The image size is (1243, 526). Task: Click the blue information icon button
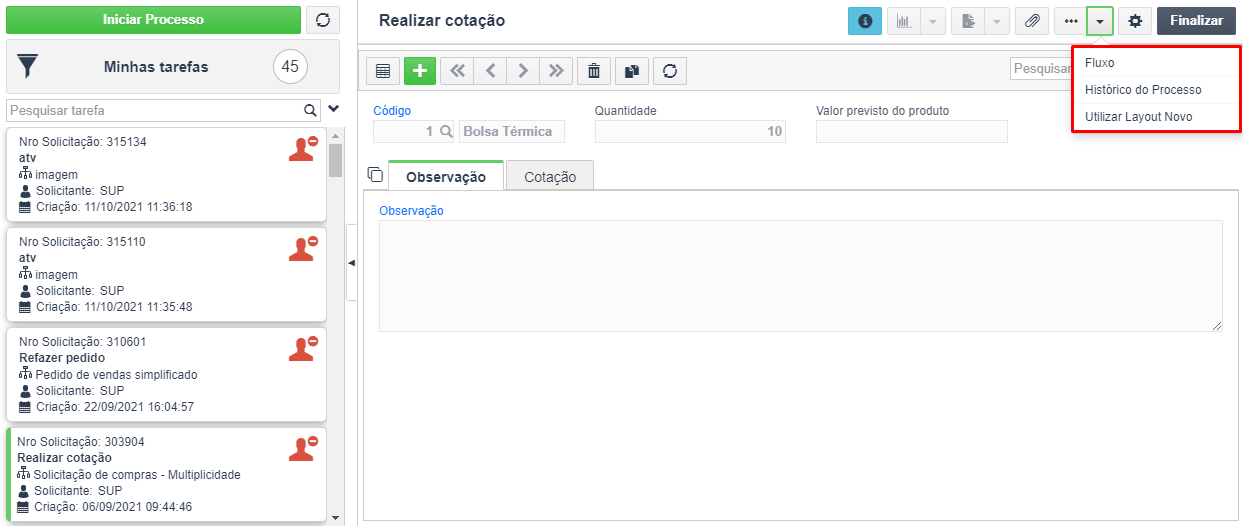click(865, 20)
